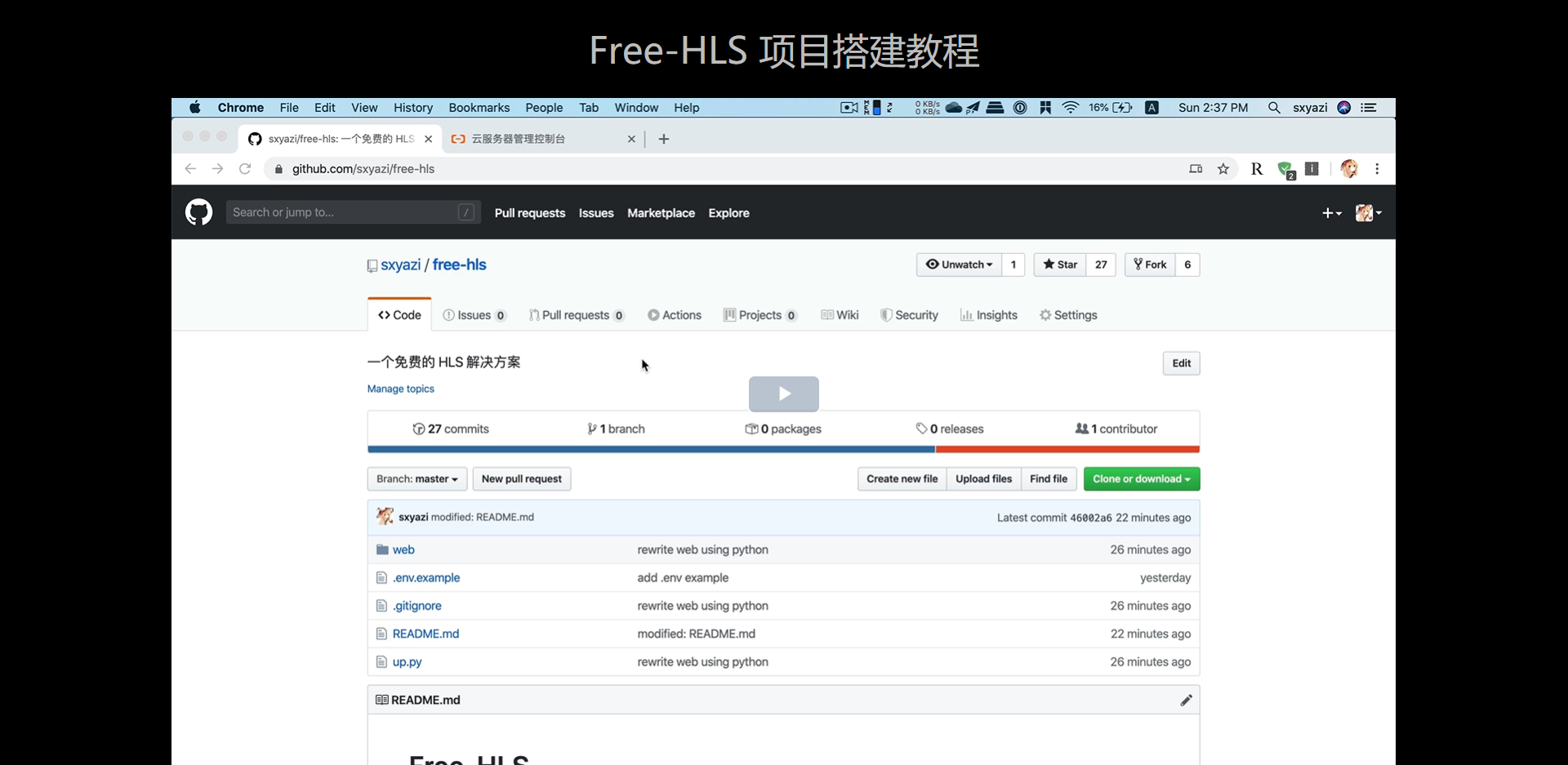Click the site lock icon in address bar
The height and width of the screenshot is (765, 1568).
pyautogui.click(x=278, y=169)
